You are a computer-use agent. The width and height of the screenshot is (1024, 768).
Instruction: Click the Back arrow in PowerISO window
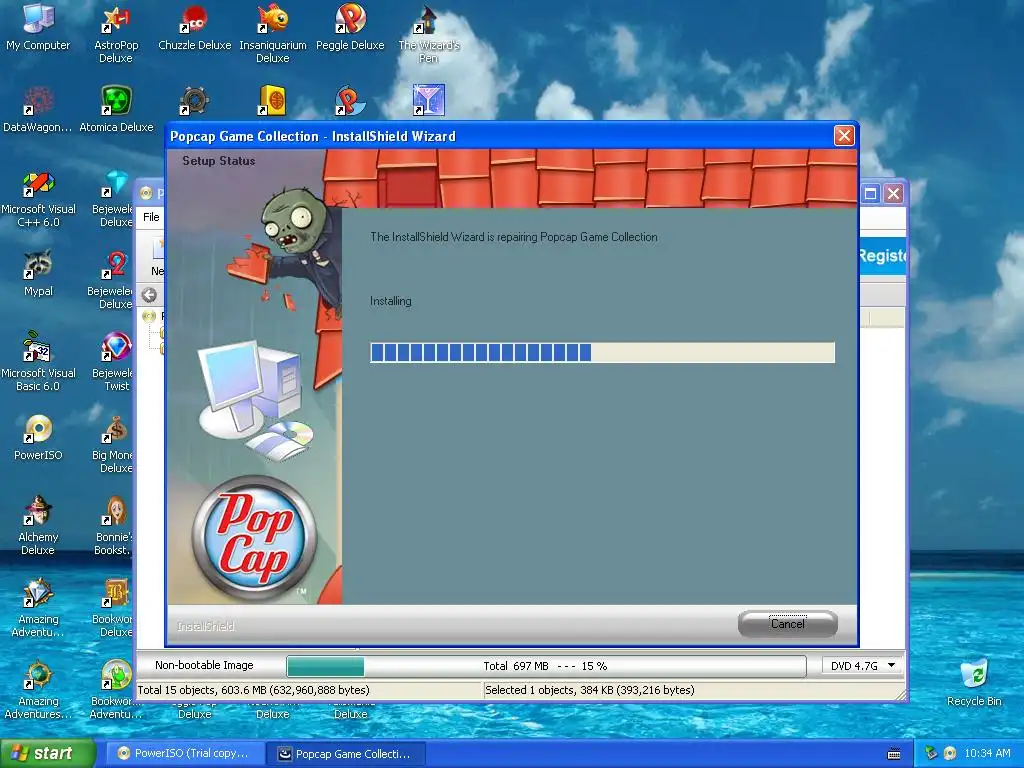pyautogui.click(x=150, y=295)
